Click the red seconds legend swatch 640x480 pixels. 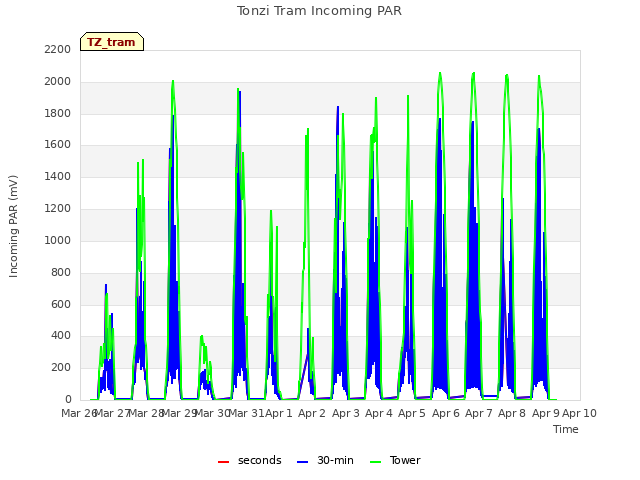click(223, 462)
